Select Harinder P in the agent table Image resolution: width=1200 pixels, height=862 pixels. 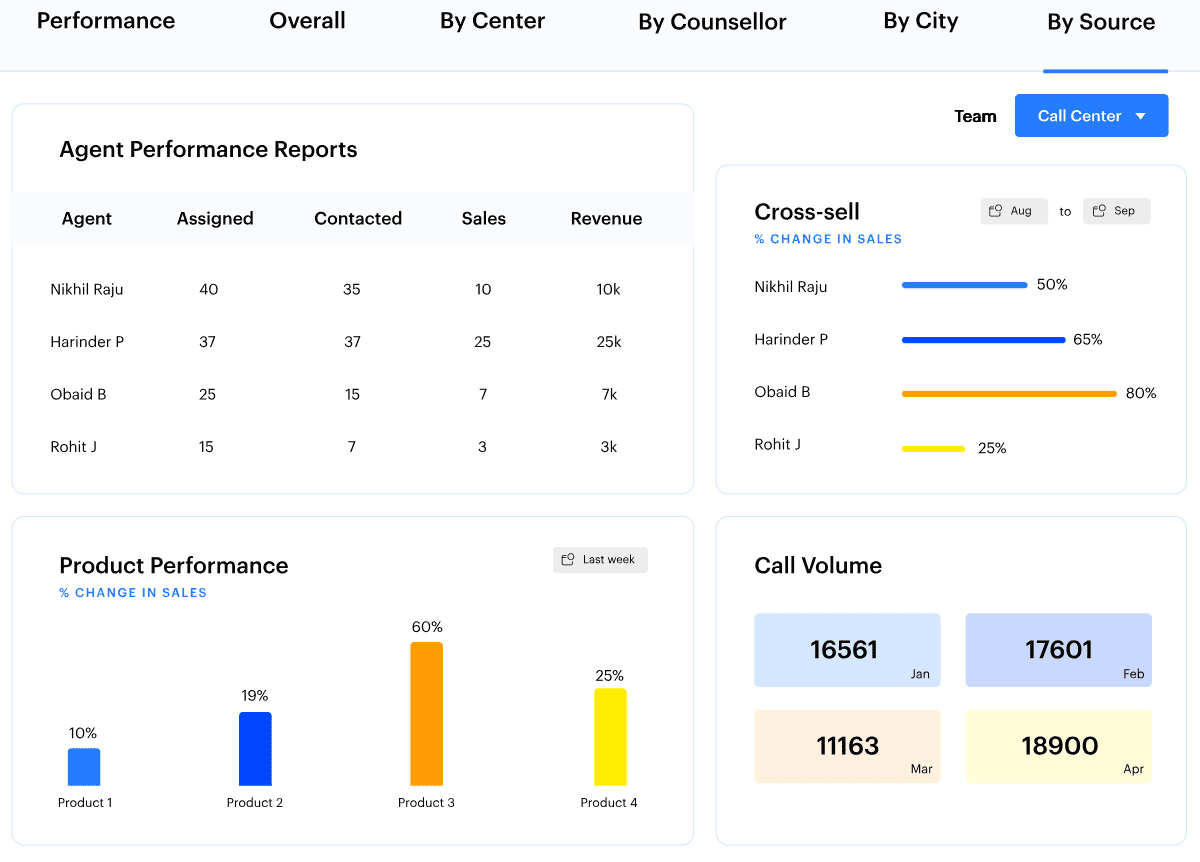tap(87, 342)
